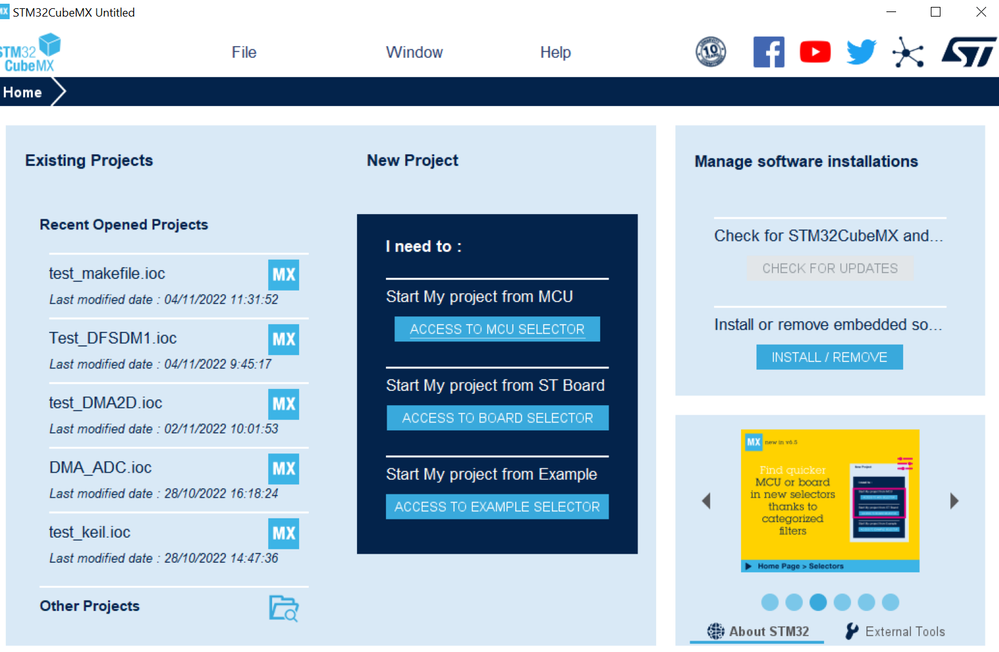
Task: Minimize the STM32CubeMX window
Action: point(891,11)
